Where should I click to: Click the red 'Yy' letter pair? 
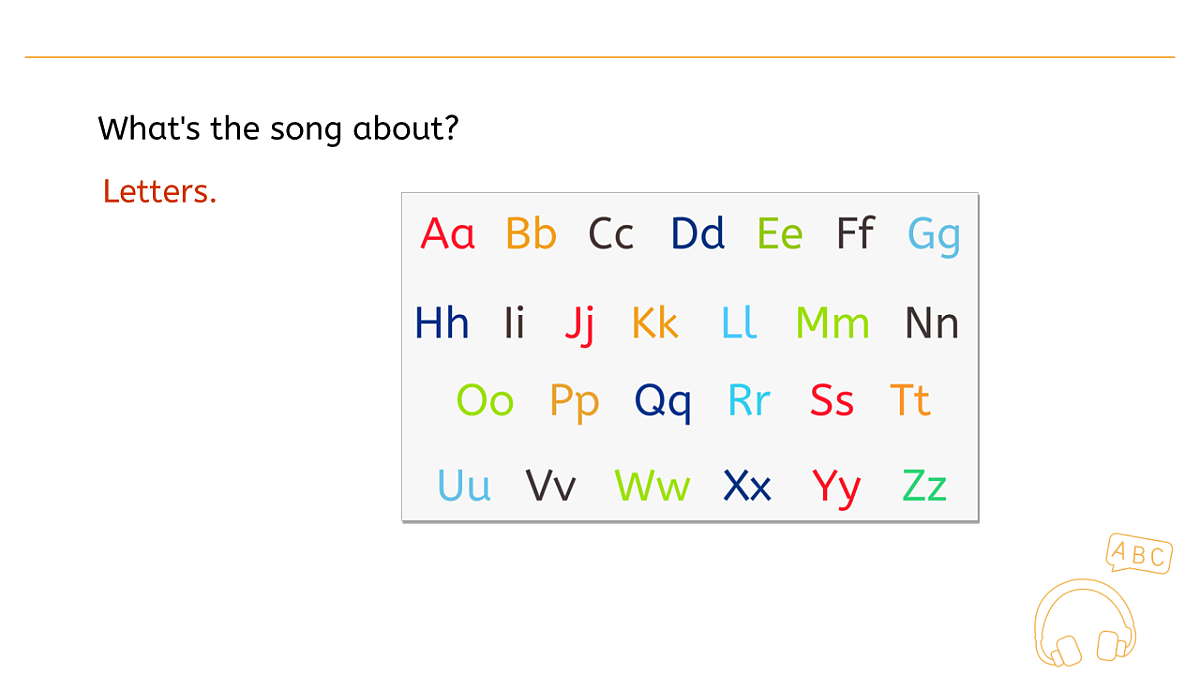pyautogui.click(x=837, y=489)
